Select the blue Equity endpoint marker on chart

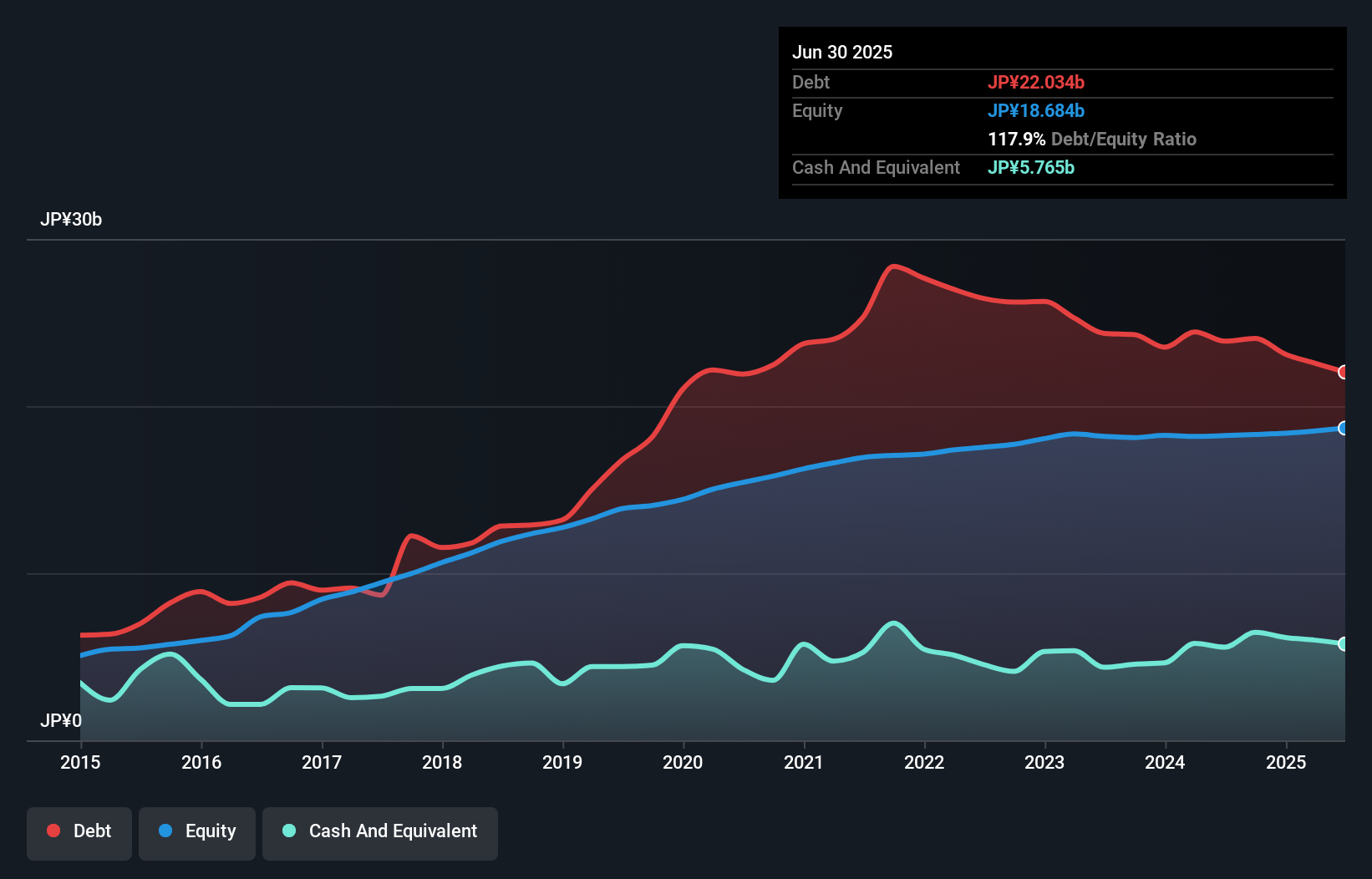pyautogui.click(x=1343, y=429)
